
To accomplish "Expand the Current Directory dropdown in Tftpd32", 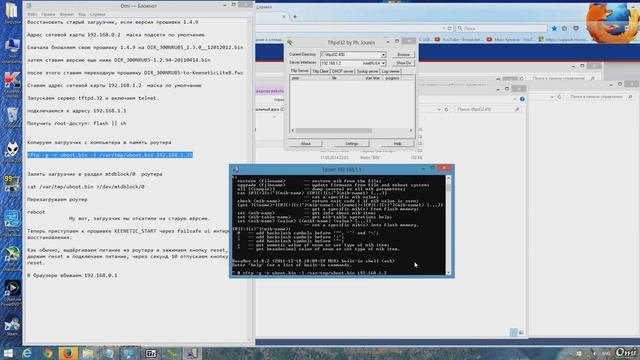I will pyautogui.click(x=383, y=54).
